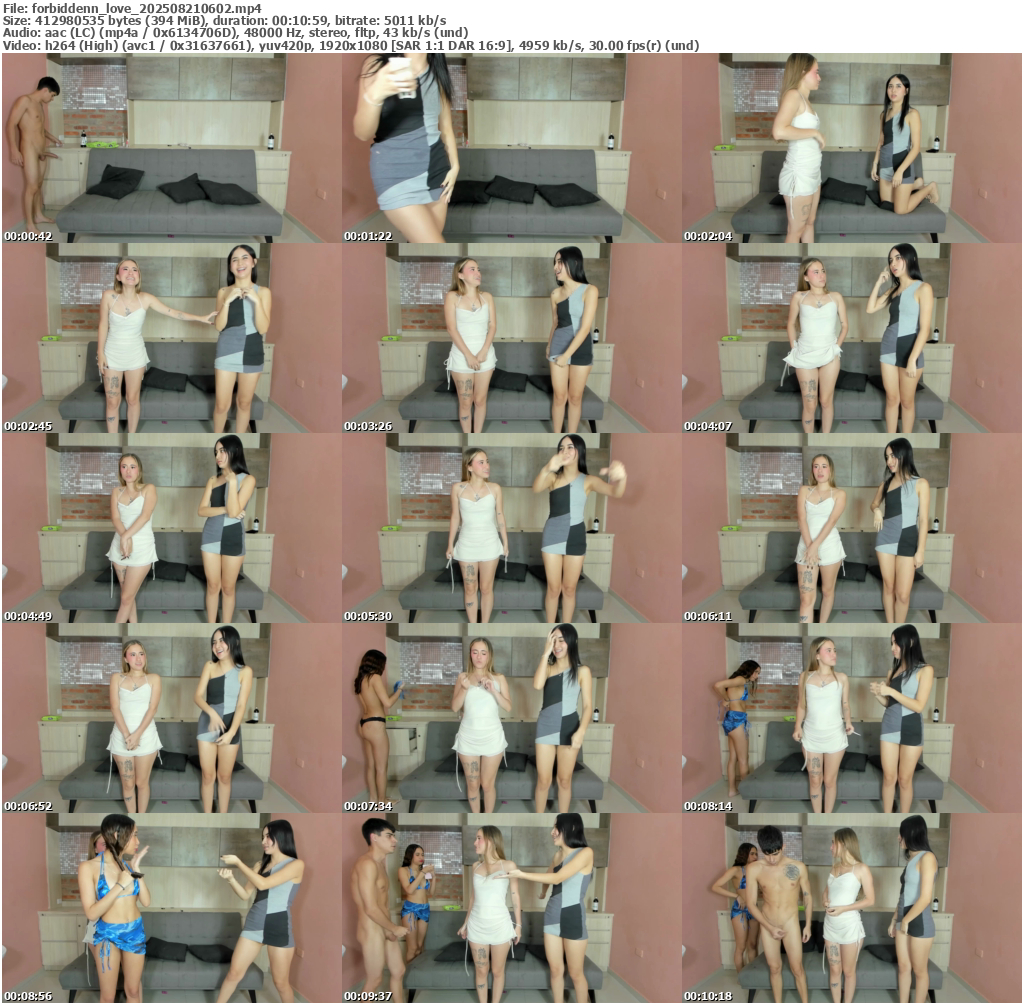Viewport: 1024px width, 1003px height.
Task: Click the frame timestamped 00:07:34
Action: coord(511,718)
